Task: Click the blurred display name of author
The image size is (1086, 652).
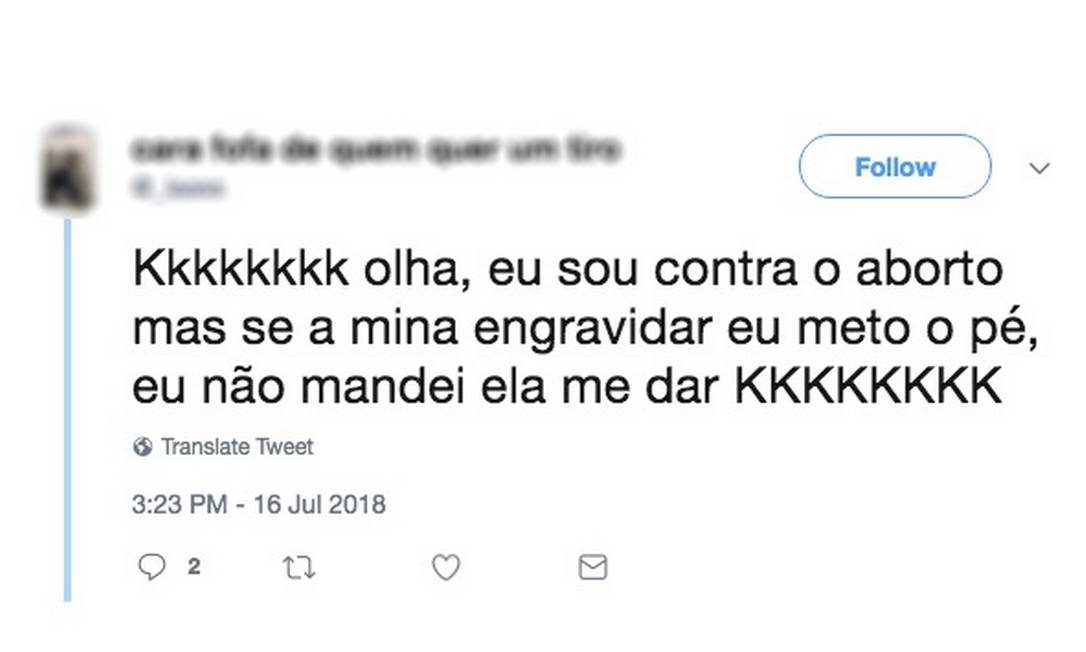Action: click(x=376, y=151)
